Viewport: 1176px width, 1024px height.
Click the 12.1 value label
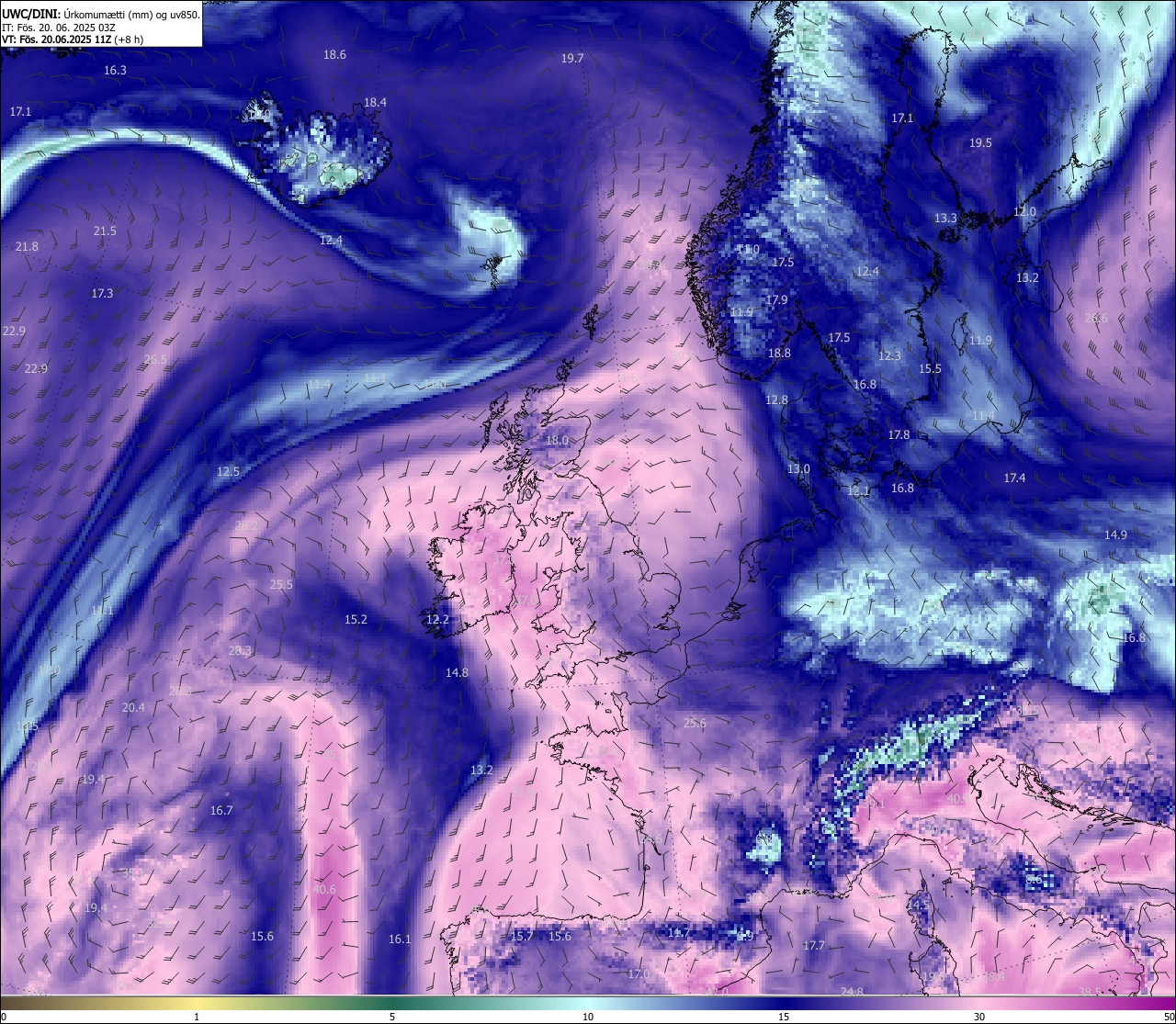tap(858, 491)
